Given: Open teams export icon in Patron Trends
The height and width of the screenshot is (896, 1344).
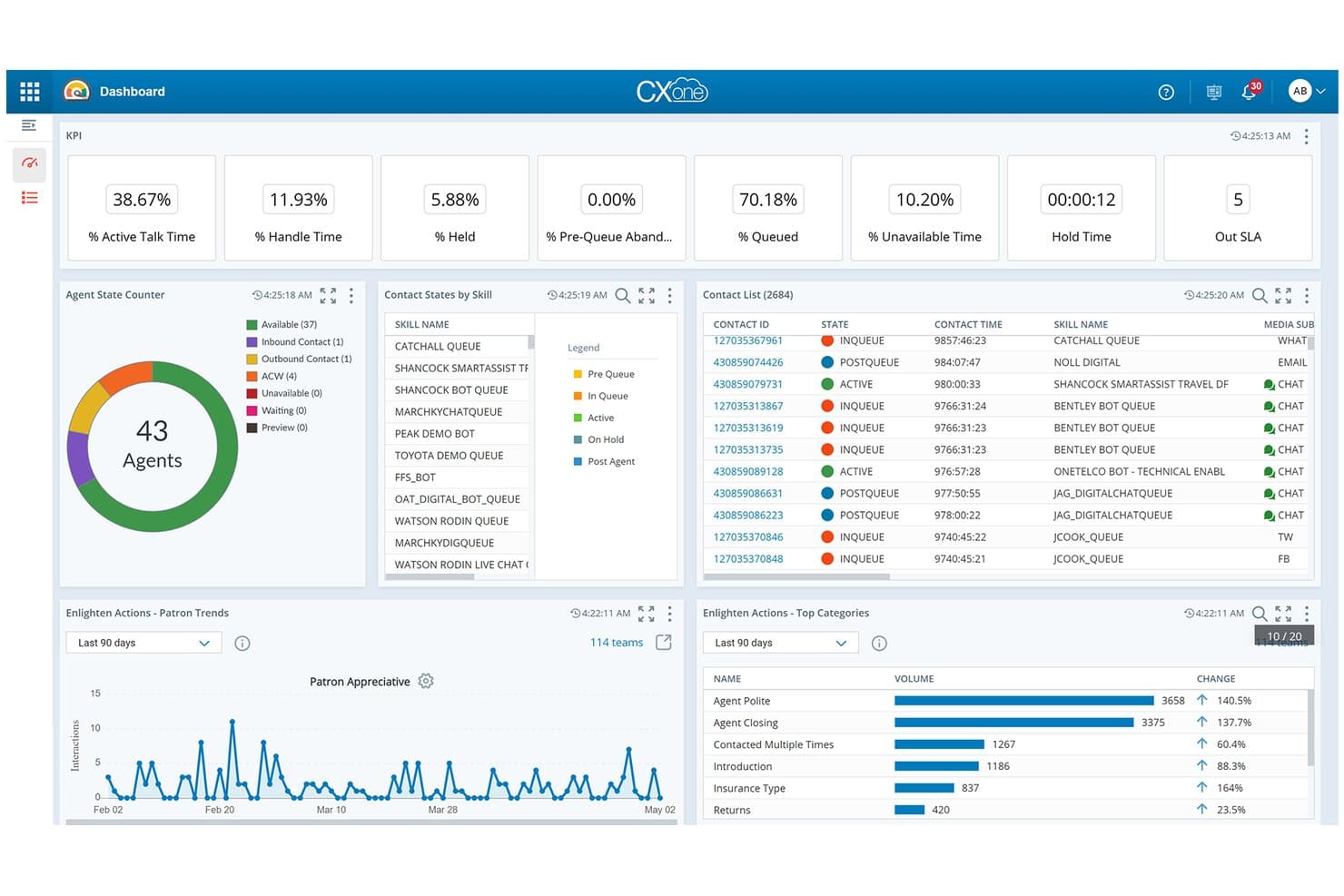Looking at the screenshot, I should 664,642.
